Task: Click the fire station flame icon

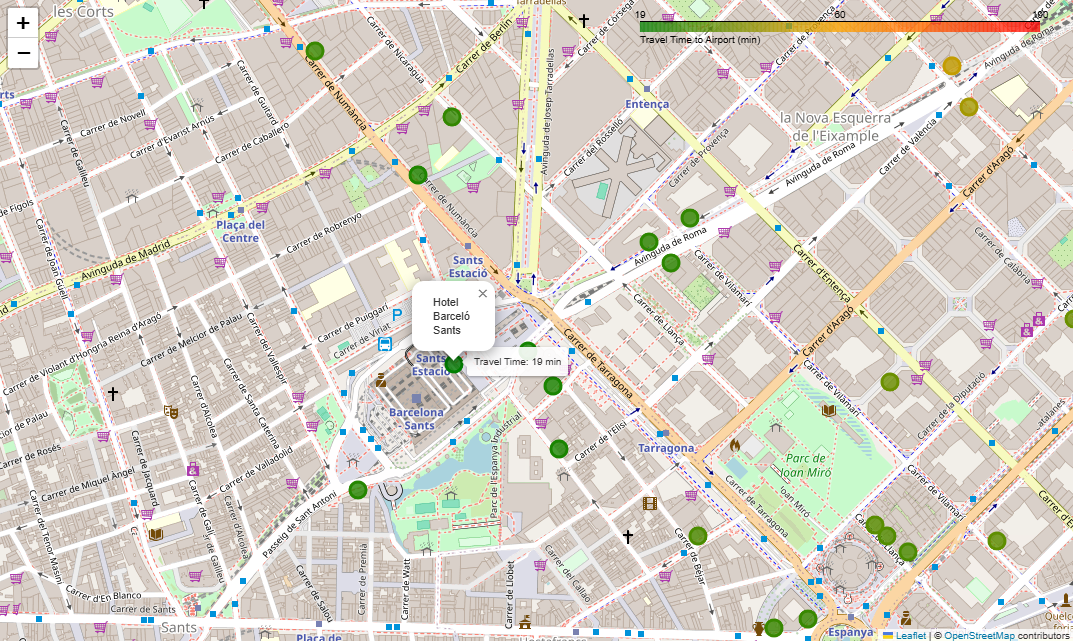Action: point(735,445)
